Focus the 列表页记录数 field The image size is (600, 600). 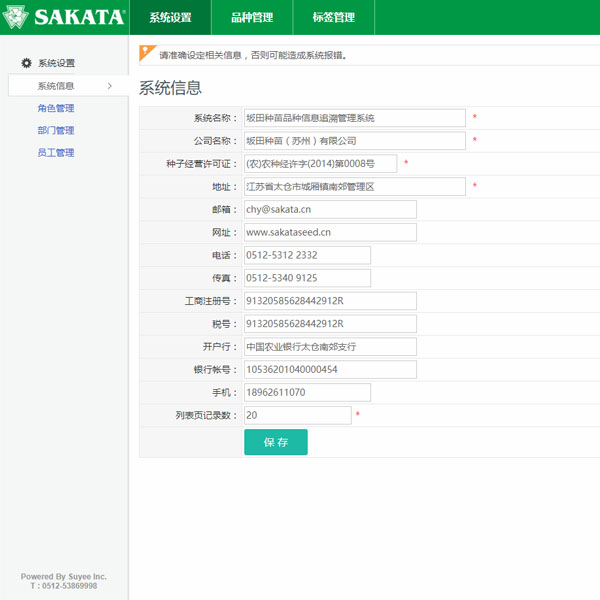tap(297, 415)
